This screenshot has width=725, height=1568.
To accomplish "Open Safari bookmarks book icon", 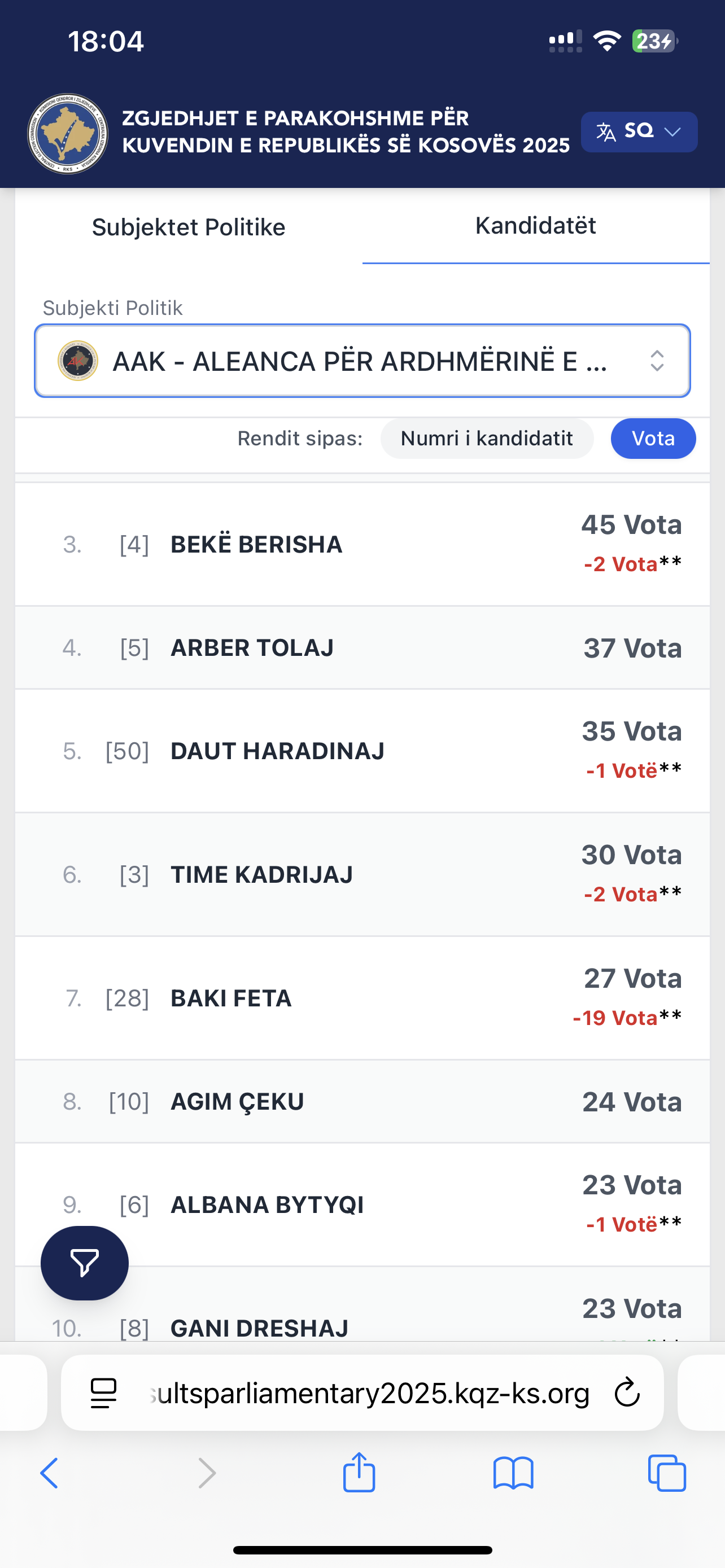I will (513, 1473).
